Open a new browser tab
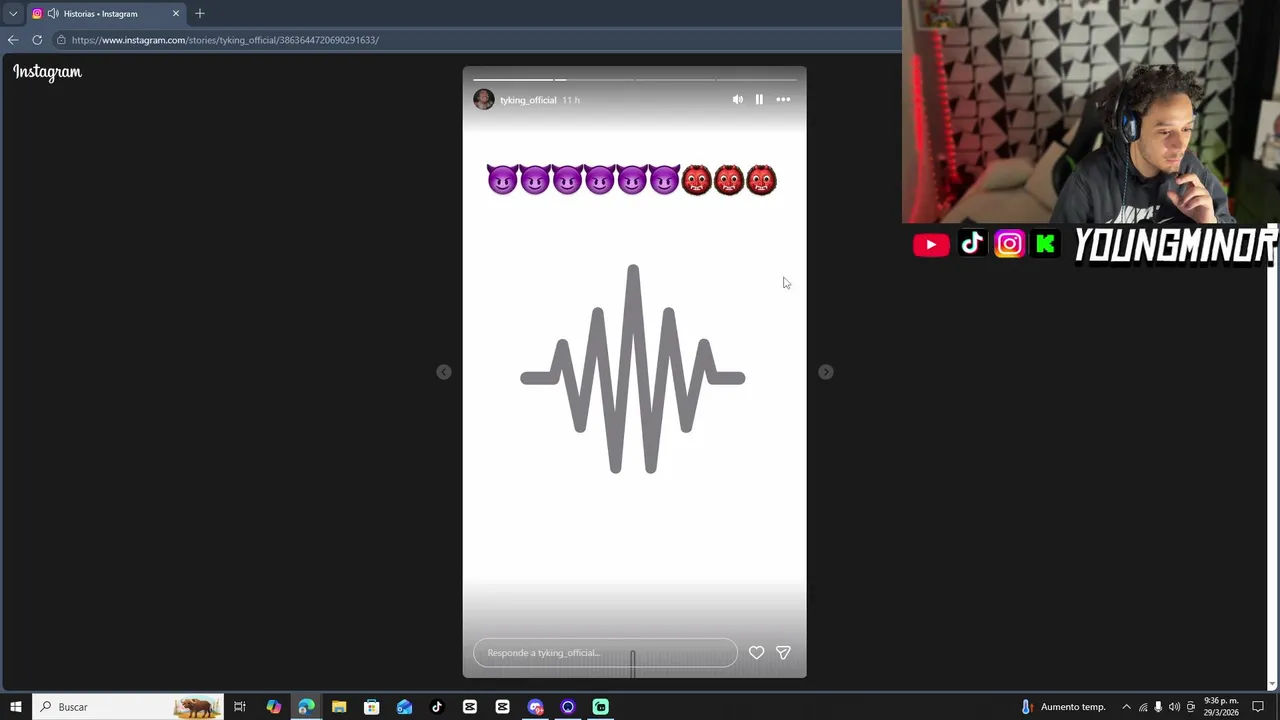 pos(200,14)
